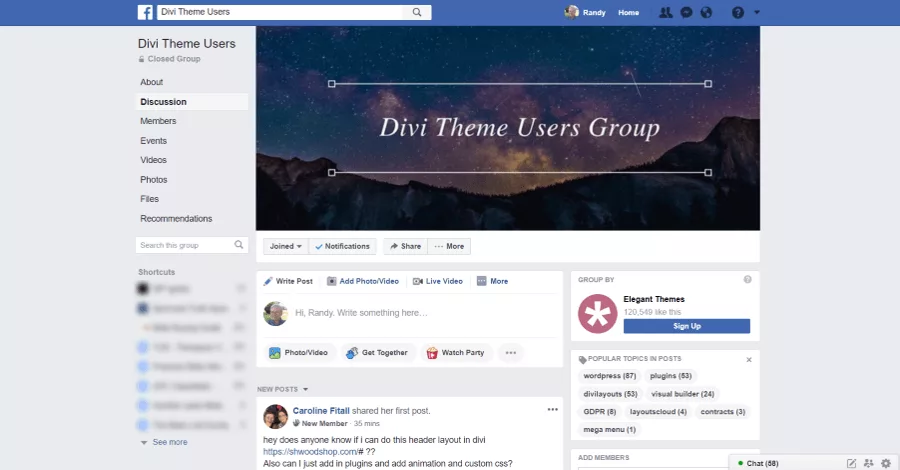900x470 pixels.
Task: Open friend requests icon
Action: pyautogui.click(x=665, y=12)
